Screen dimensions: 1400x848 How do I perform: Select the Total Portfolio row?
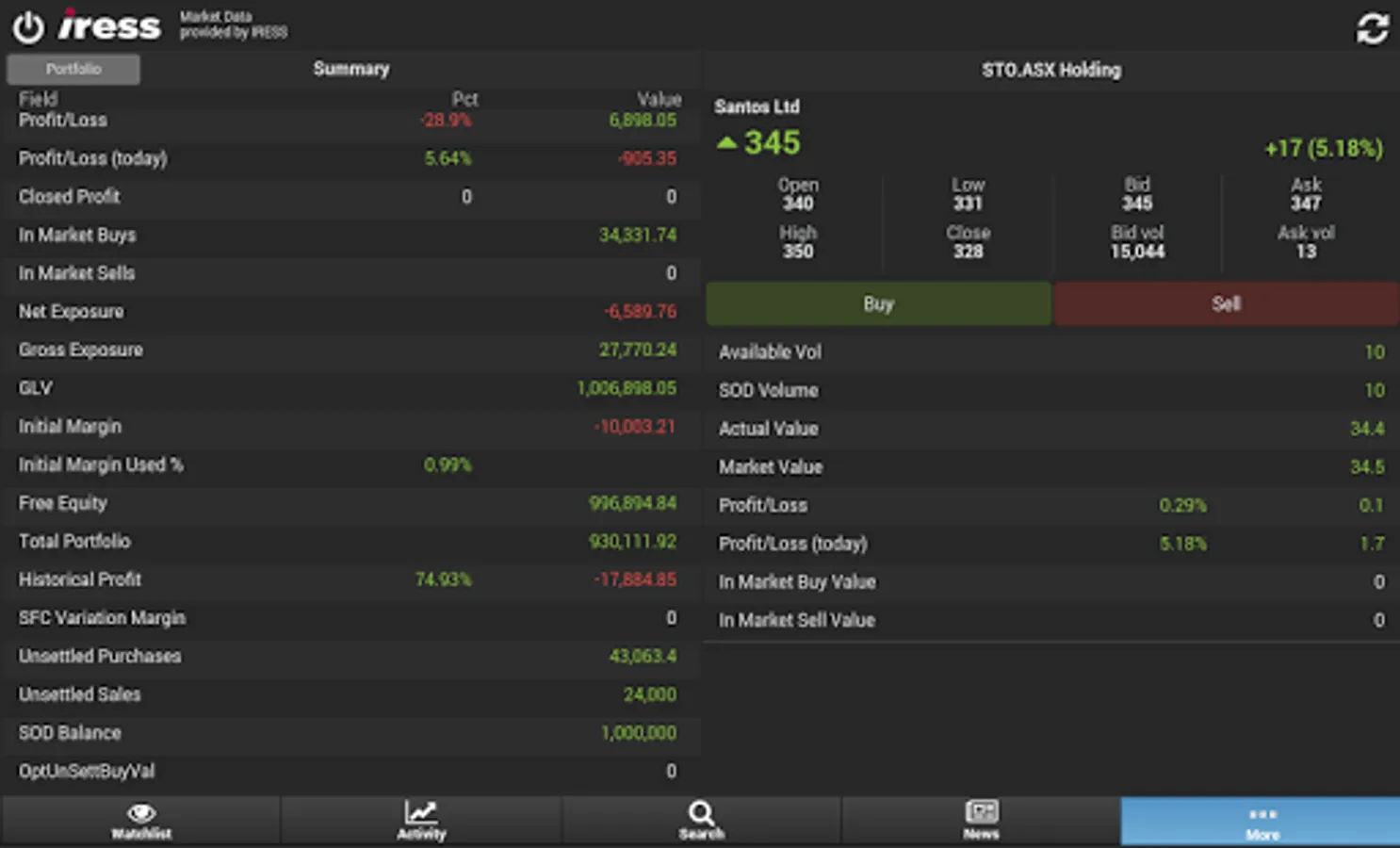350,541
